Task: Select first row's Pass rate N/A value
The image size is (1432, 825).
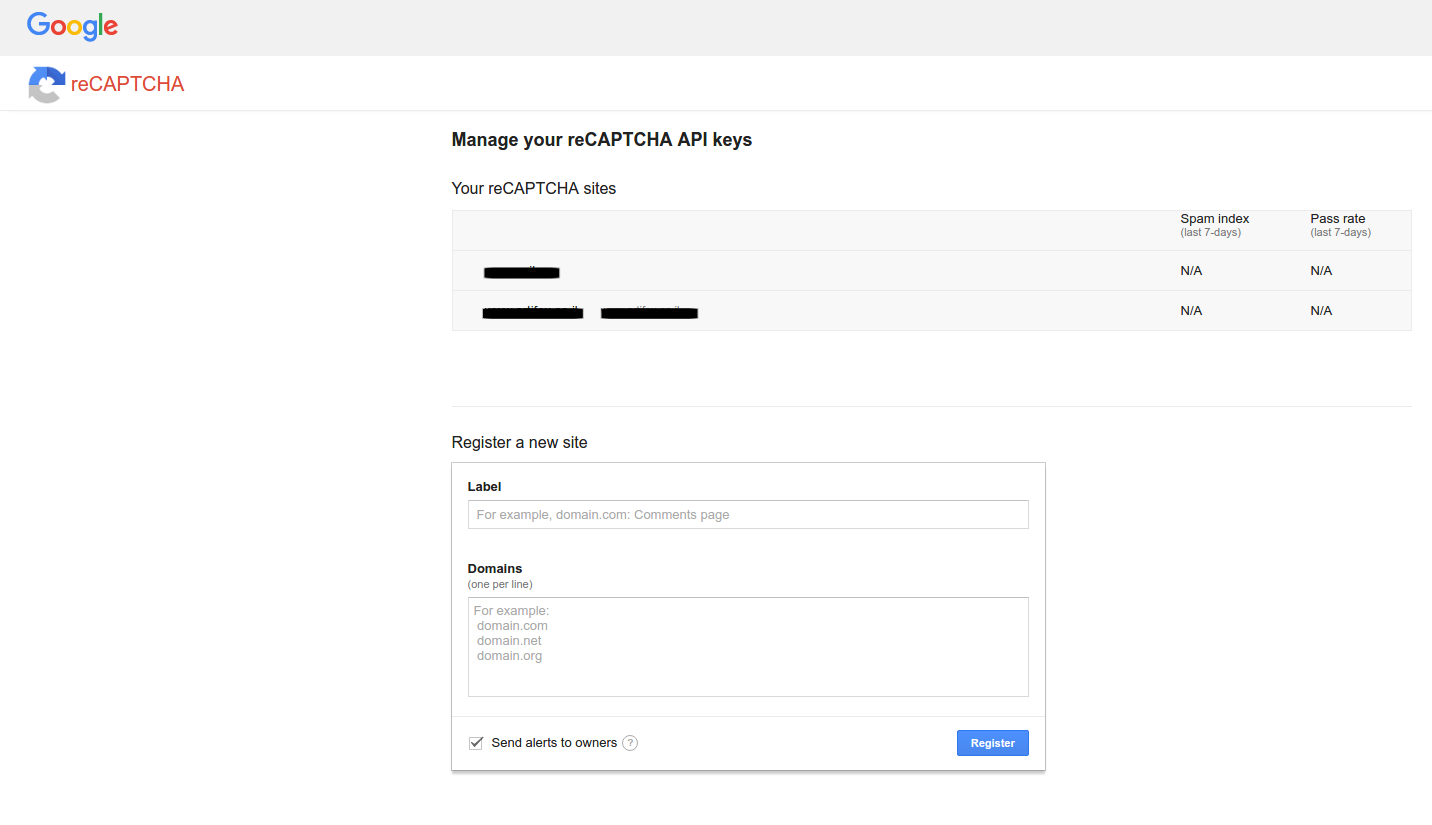Action: [x=1321, y=271]
